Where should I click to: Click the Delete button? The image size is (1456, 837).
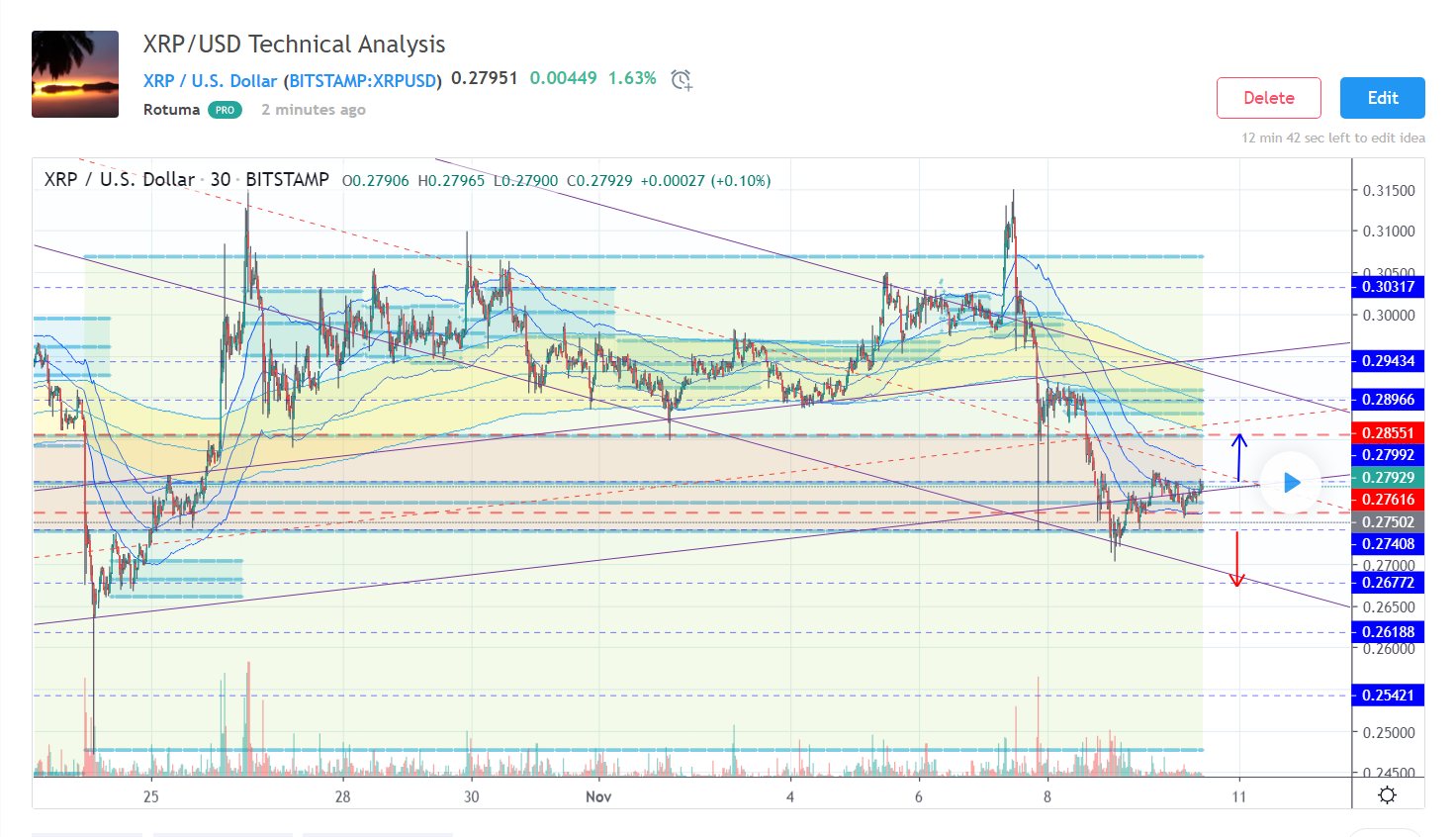pyautogui.click(x=1269, y=98)
